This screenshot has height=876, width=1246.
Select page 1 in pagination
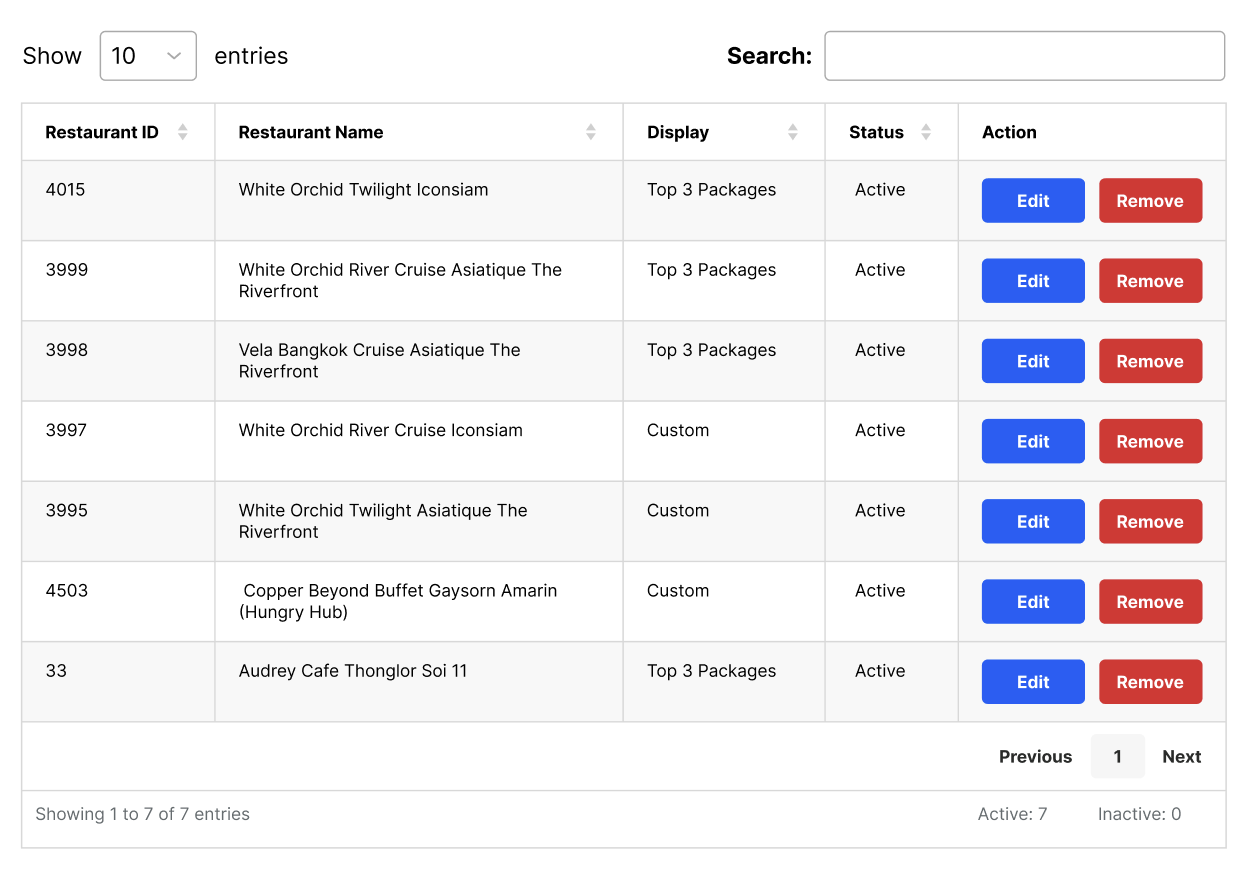tap(1117, 757)
